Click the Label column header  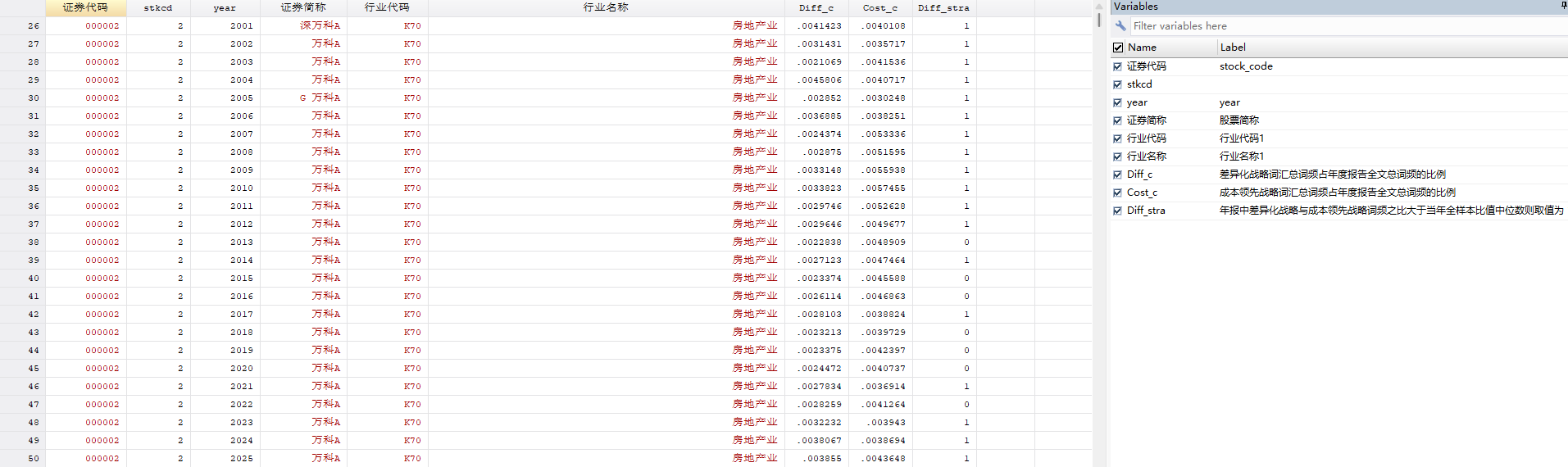[x=1392, y=48]
